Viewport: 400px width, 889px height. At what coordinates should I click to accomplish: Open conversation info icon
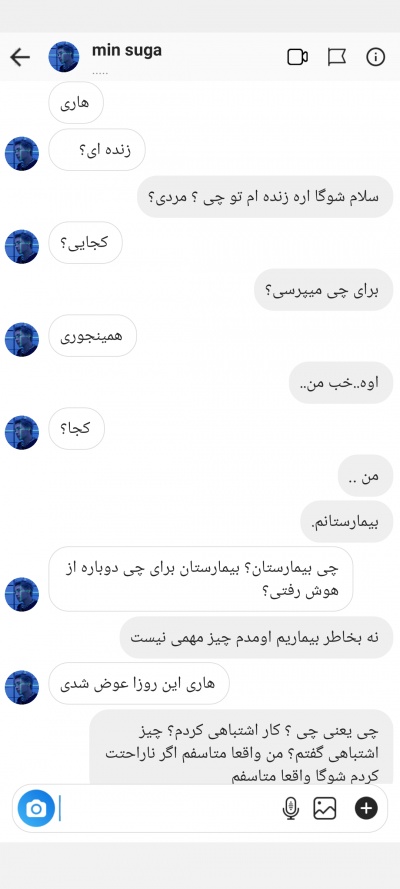point(376,57)
